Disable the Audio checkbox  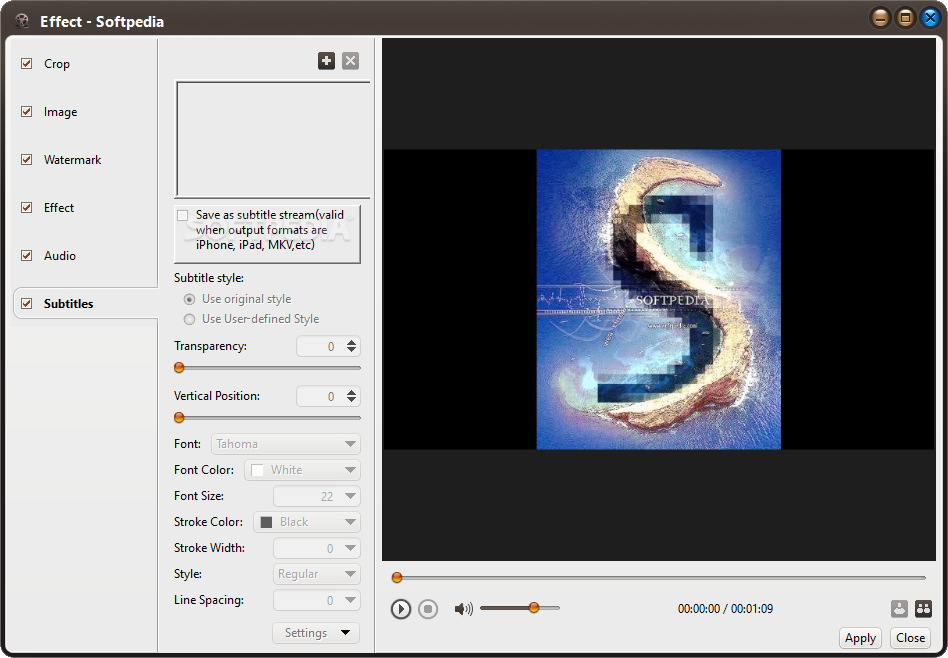click(27, 255)
